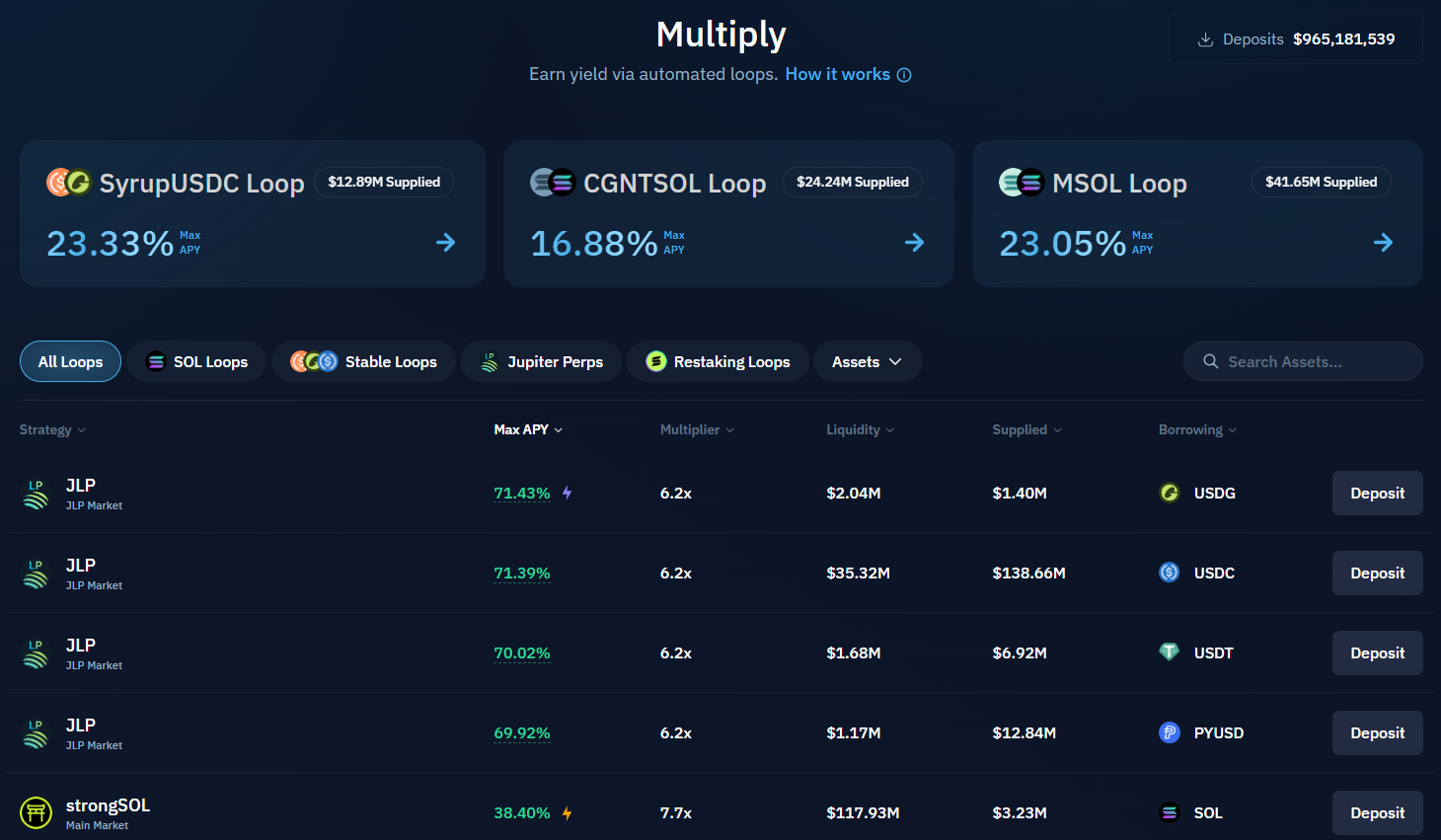Image resolution: width=1441 pixels, height=840 pixels.
Task: Click the SyrupUSDC Loop token pair icon
Action: pyautogui.click(x=69, y=183)
